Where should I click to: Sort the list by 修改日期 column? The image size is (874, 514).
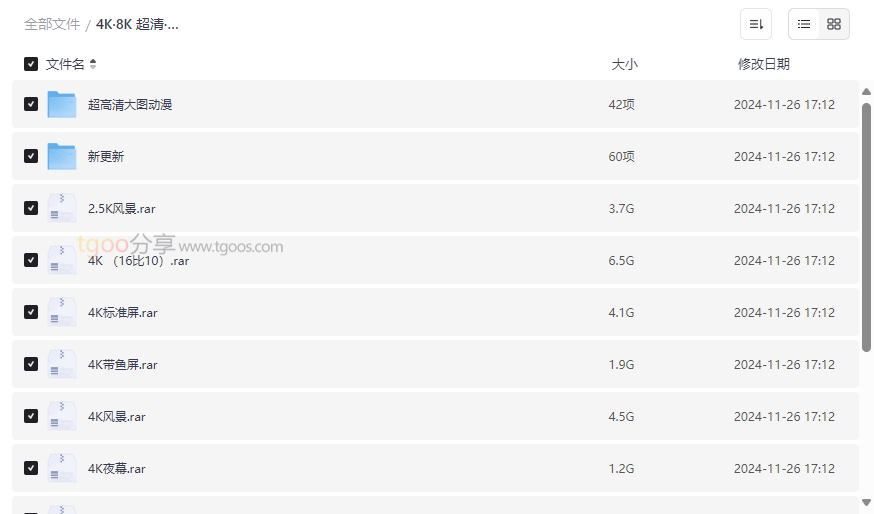coord(764,64)
